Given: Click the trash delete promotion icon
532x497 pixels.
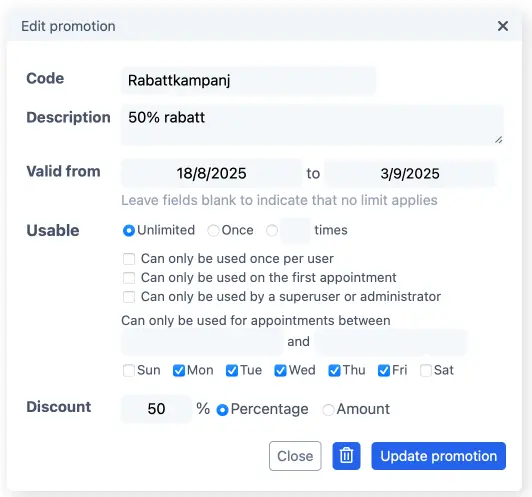Looking at the screenshot, I should (346, 456).
